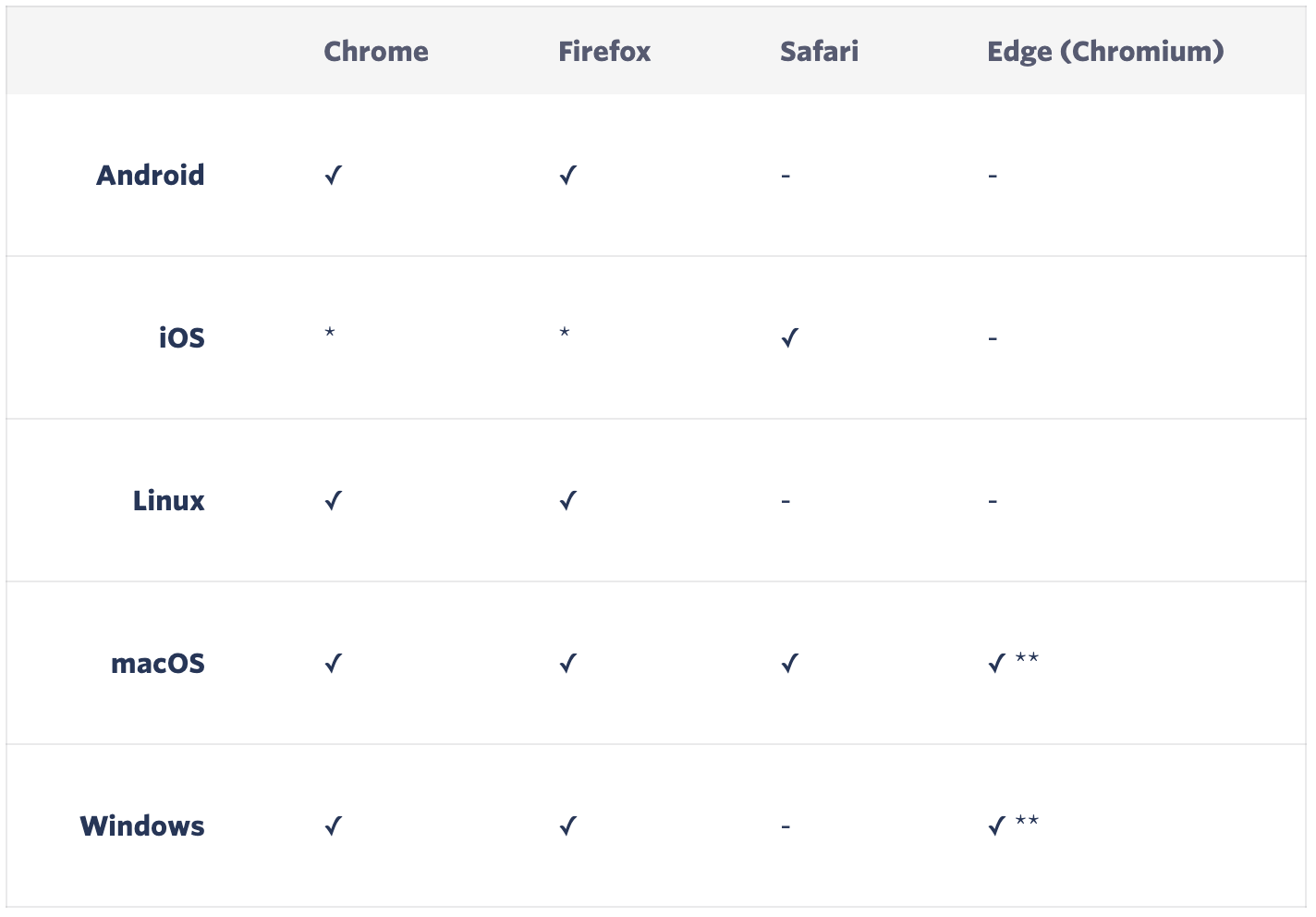Click the asterisk for Chrome on iOS
The height and width of the screenshot is (917, 1316).
(x=330, y=332)
